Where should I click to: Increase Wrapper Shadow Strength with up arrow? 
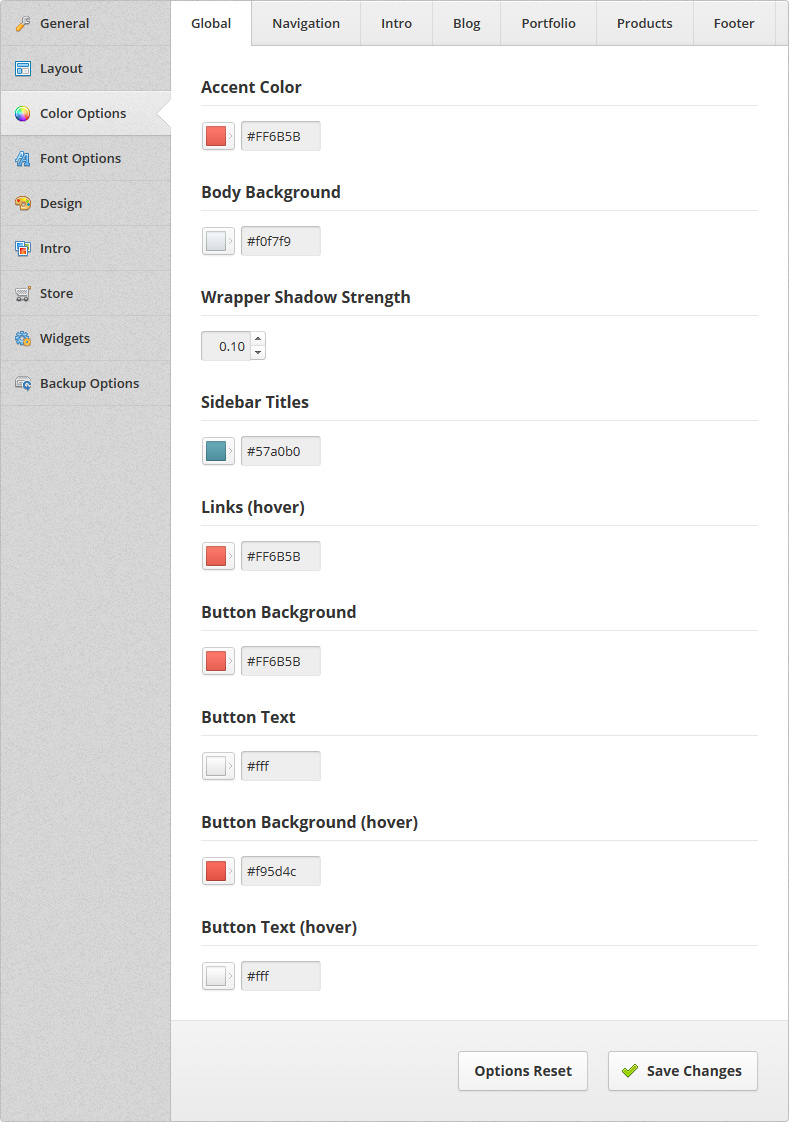pos(258,339)
